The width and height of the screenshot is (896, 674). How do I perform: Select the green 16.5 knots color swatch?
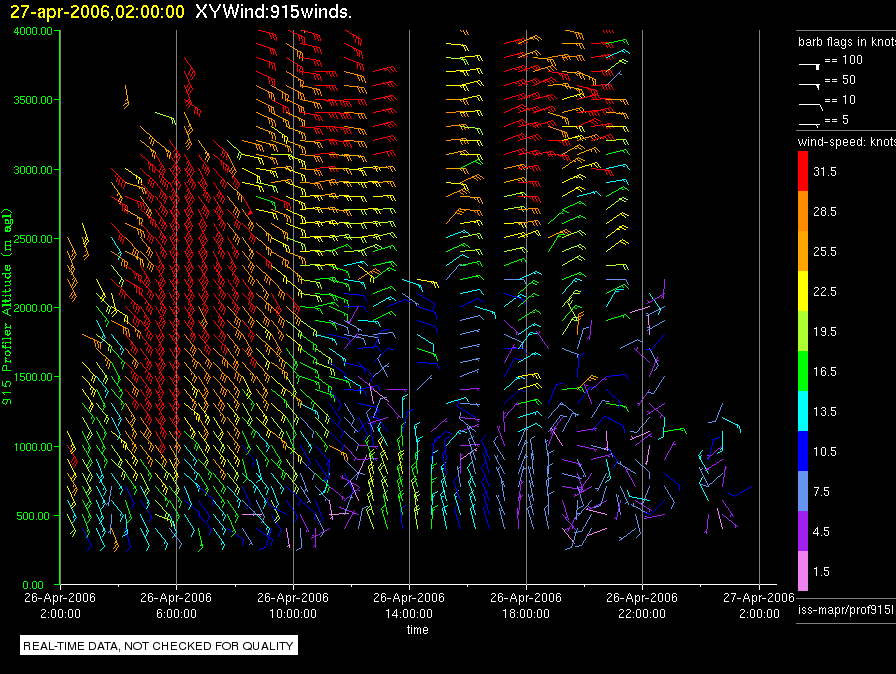click(802, 371)
